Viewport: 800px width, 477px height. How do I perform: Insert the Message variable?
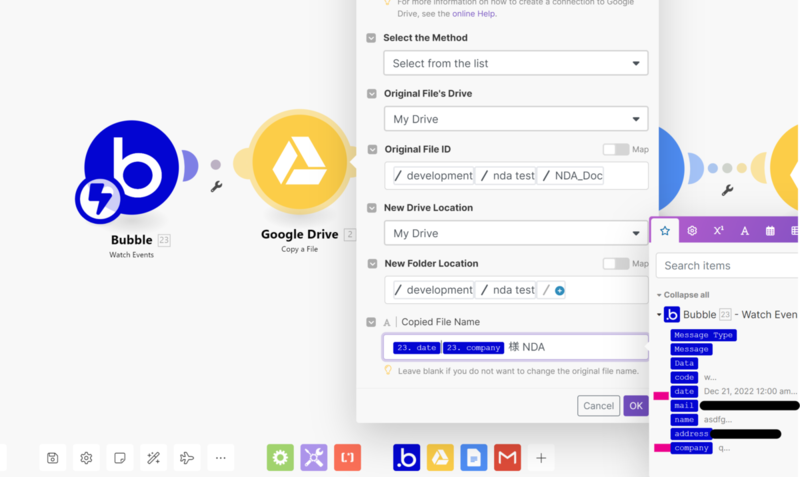click(691, 349)
